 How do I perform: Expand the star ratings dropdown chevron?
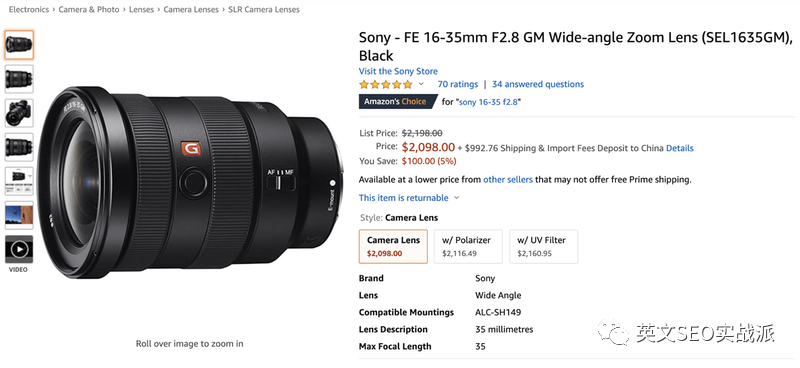point(421,84)
